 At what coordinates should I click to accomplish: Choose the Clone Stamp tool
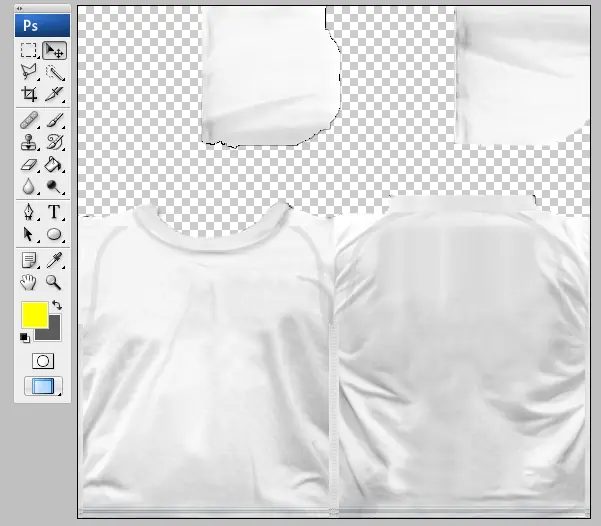[x=29, y=142]
